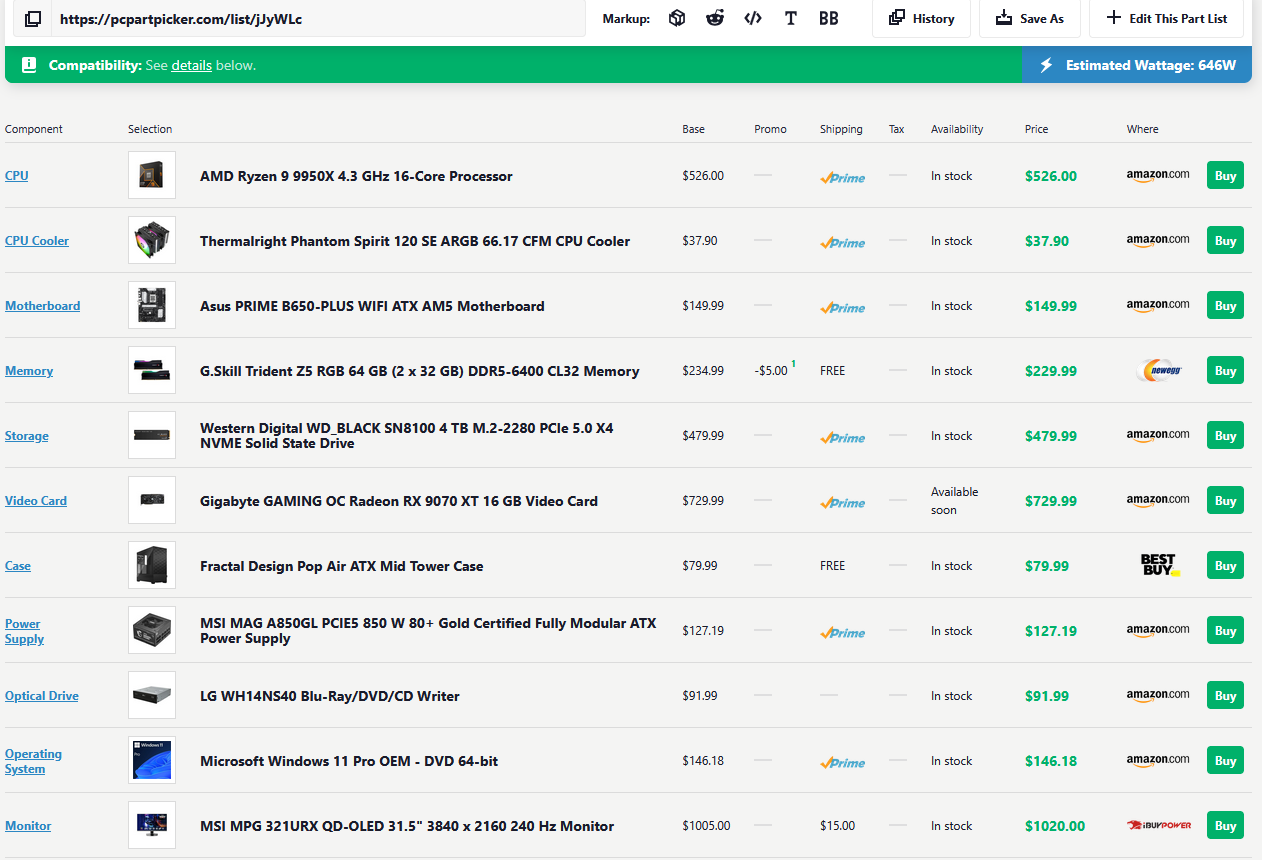Click the Newegg logo in the Memory row
This screenshot has height=860, width=1262.
[1158, 370]
